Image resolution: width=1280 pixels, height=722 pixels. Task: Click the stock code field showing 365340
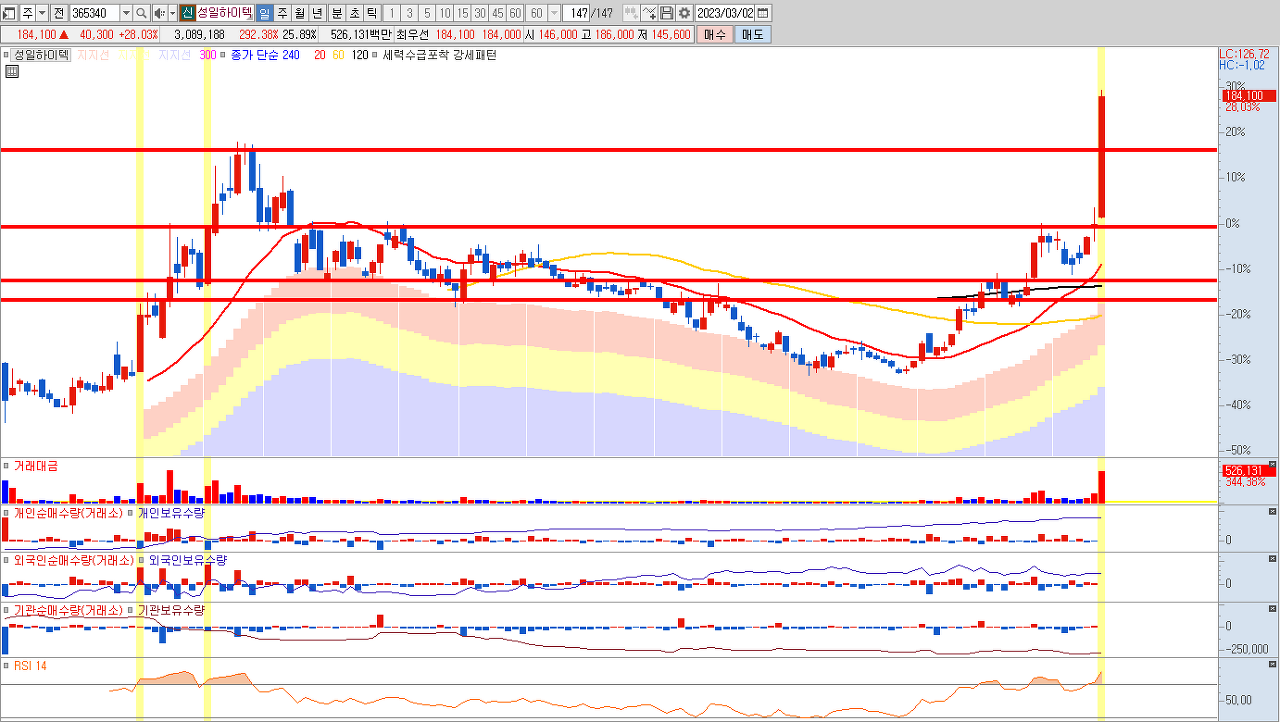pyautogui.click(x=95, y=13)
